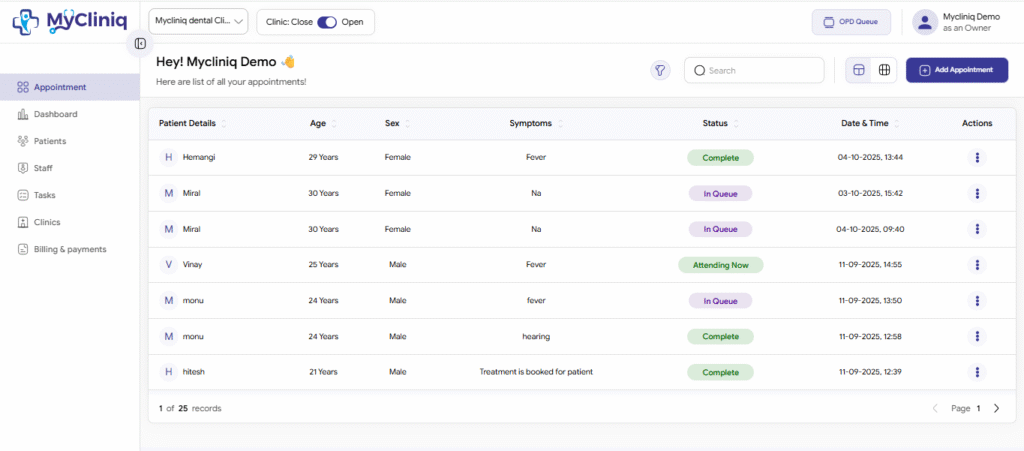Click the Add Appointment button
The height and width of the screenshot is (451, 1024).
coord(956,70)
